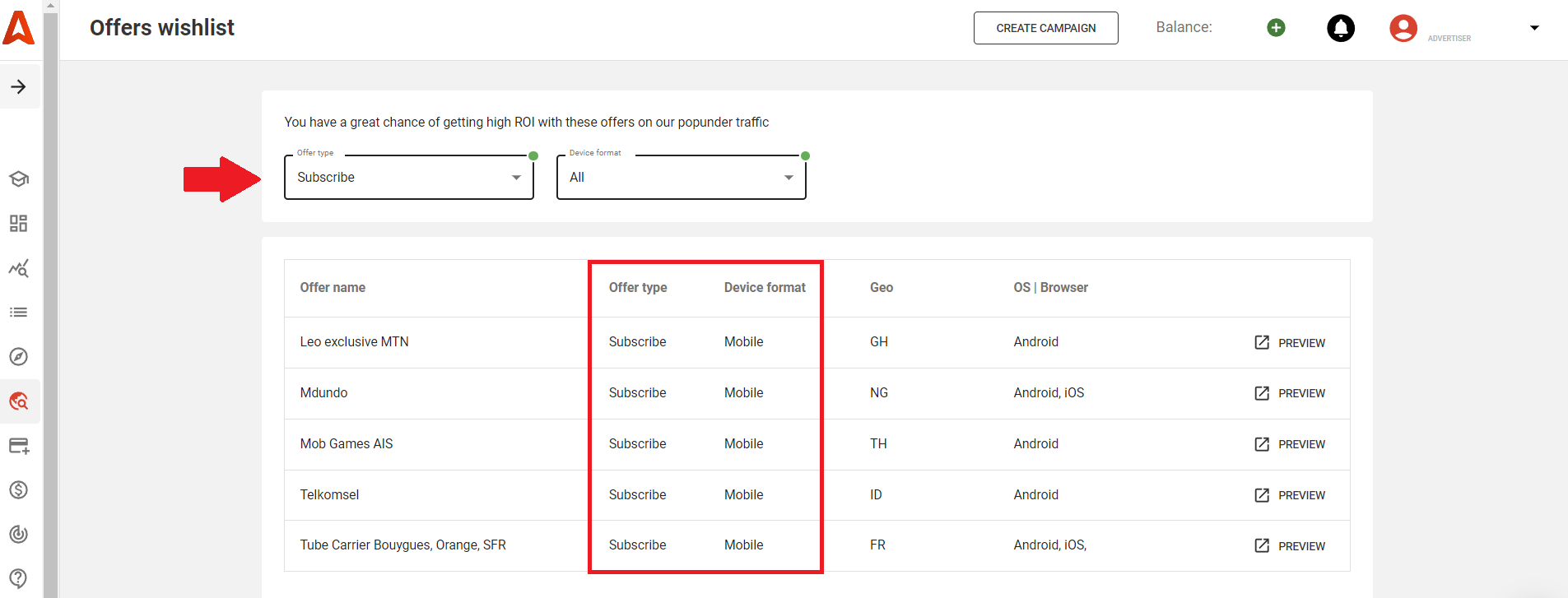This screenshot has width=1568, height=598.
Task: Click the advertiser profile avatar
Action: [1403, 28]
